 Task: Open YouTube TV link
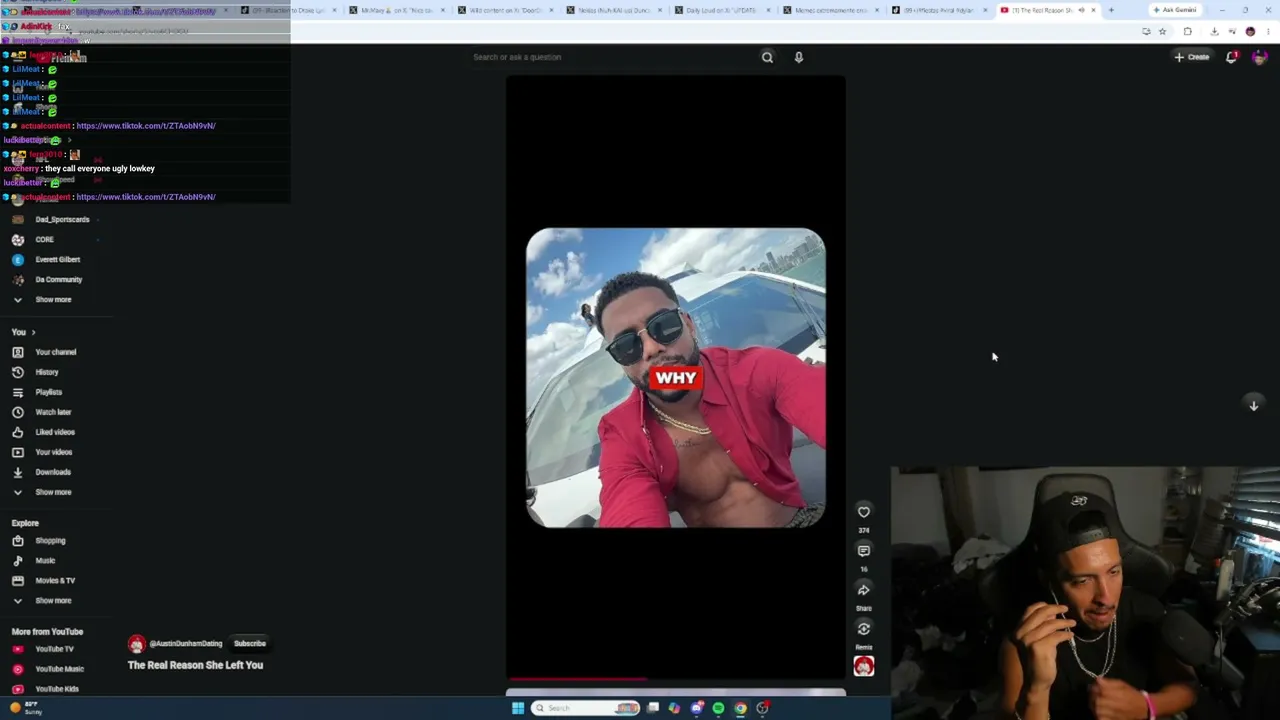point(56,649)
